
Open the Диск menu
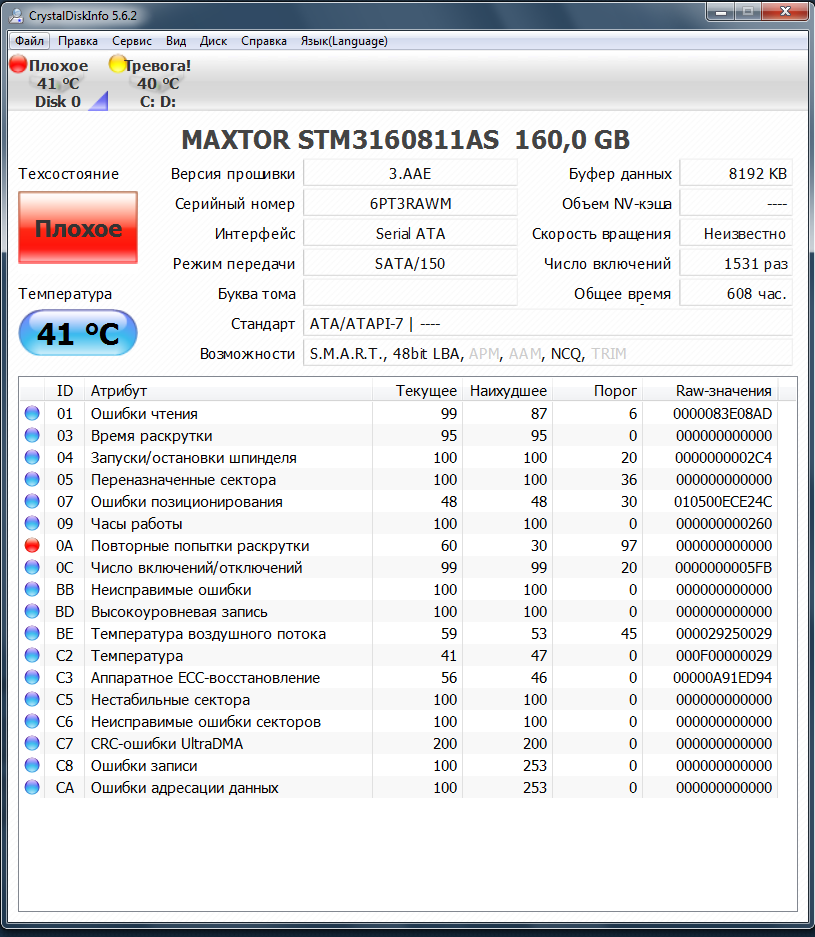click(213, 41)
